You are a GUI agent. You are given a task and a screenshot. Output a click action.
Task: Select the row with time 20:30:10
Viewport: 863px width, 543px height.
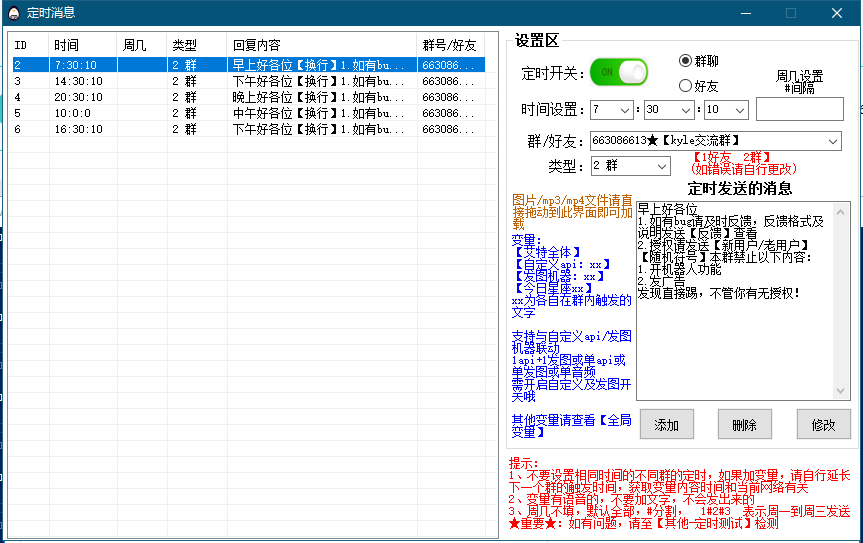pos(249,97)
